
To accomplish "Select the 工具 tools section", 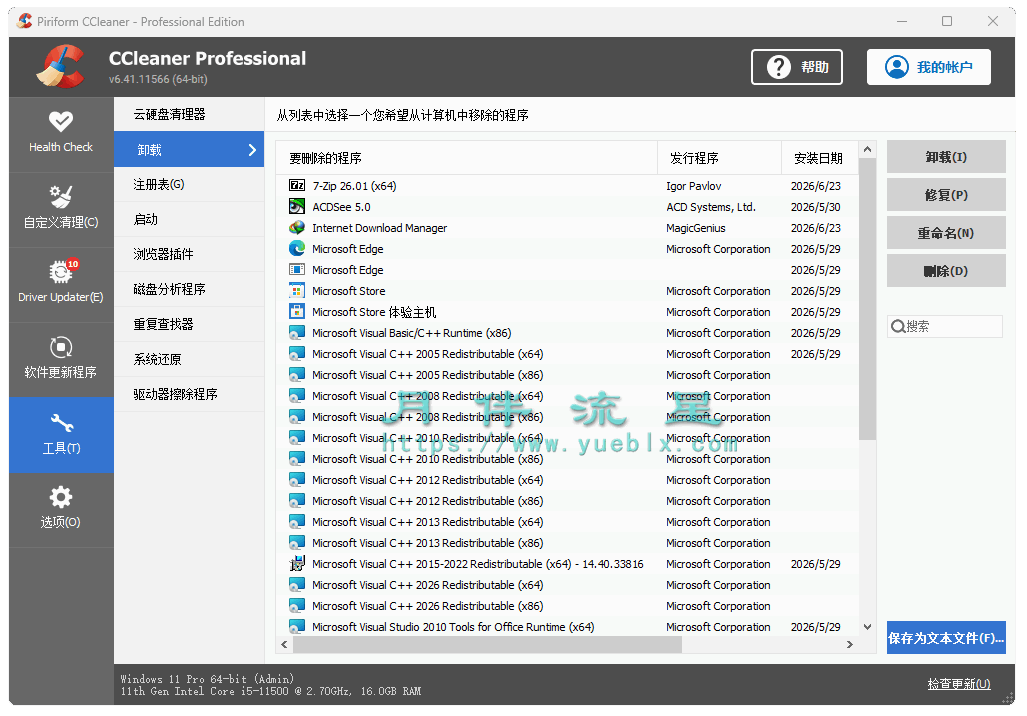I will [61, 434].
